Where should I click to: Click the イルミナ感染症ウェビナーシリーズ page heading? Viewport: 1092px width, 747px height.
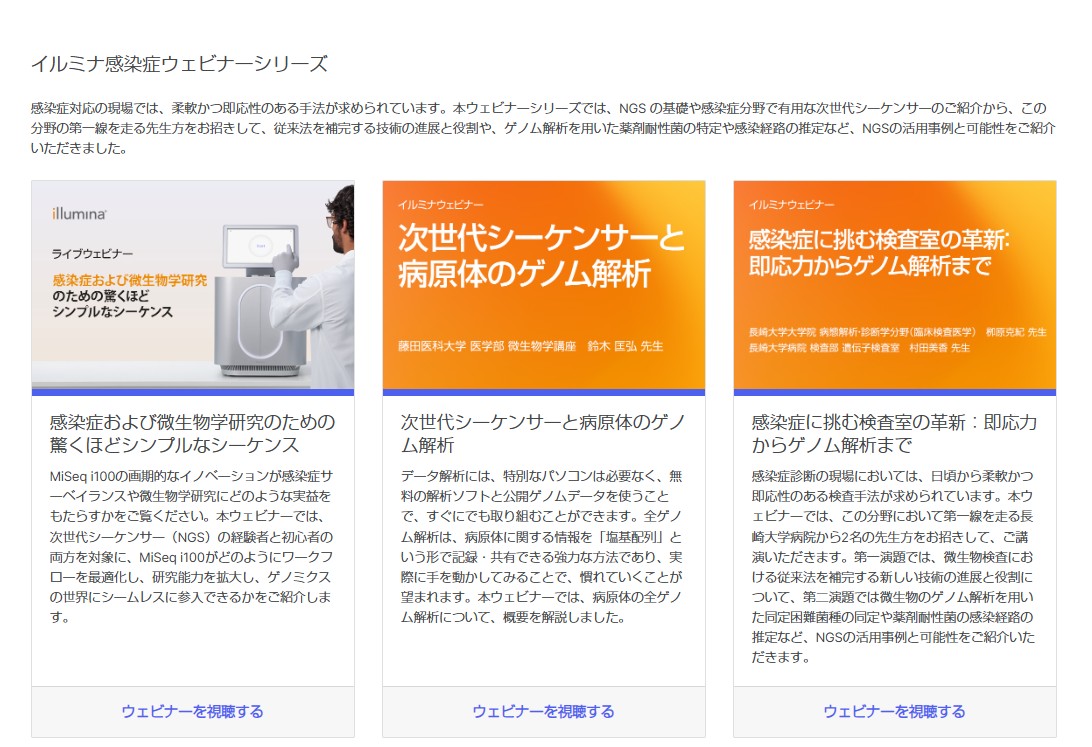point(179,65)
